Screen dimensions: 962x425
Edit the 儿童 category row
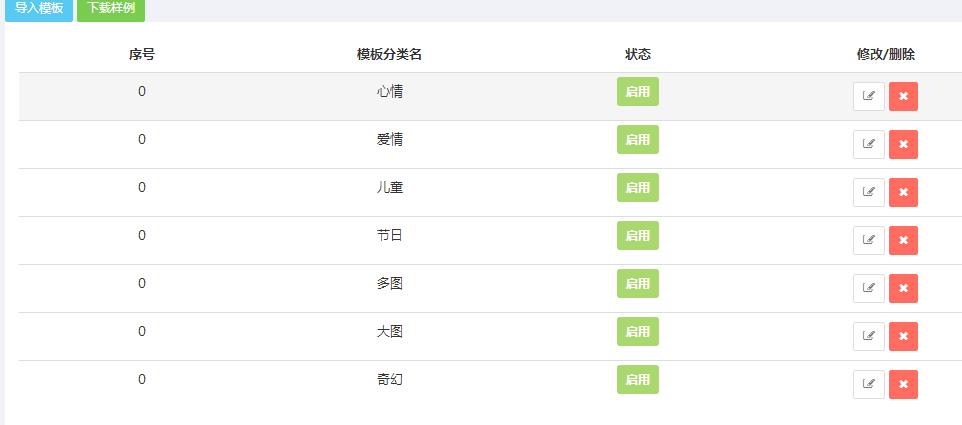869,192
